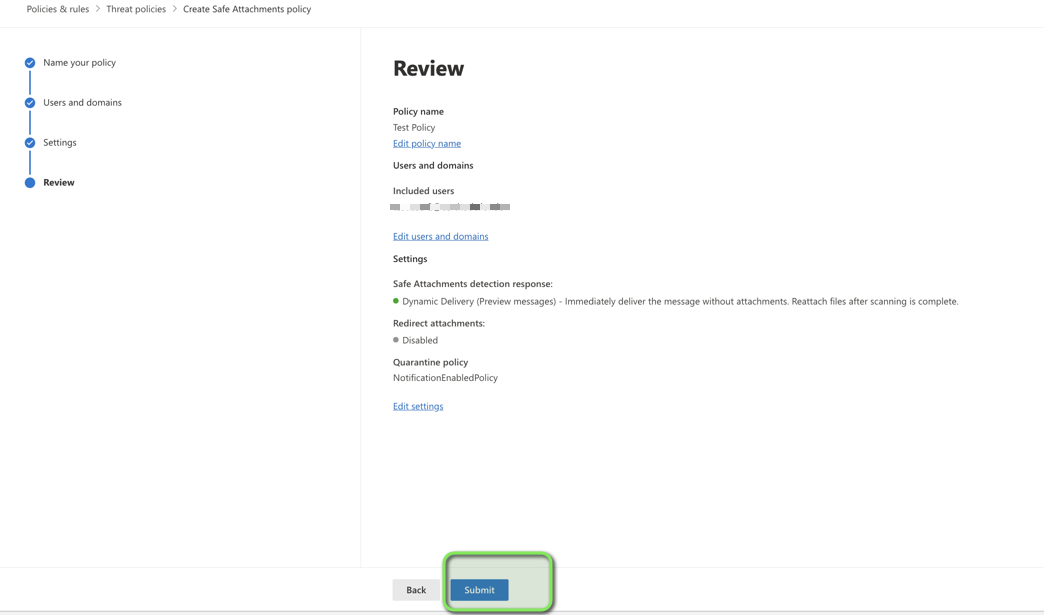The height and width of the screenshot is (615, 1044).
Task: Go to Policies & rules breadcrumb
Action: click(x=57, y=9)
